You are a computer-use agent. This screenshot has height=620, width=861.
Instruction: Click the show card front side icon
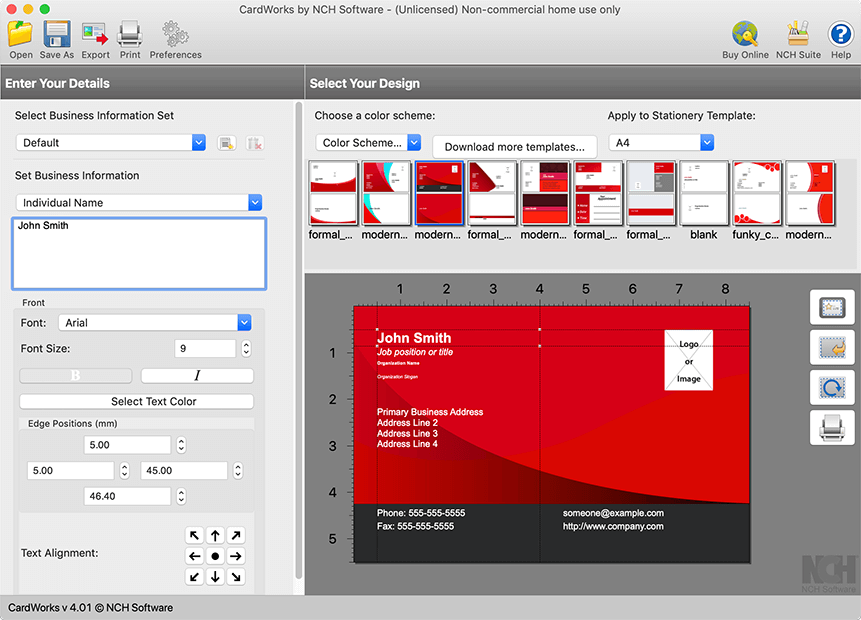(x=832, y=308)
